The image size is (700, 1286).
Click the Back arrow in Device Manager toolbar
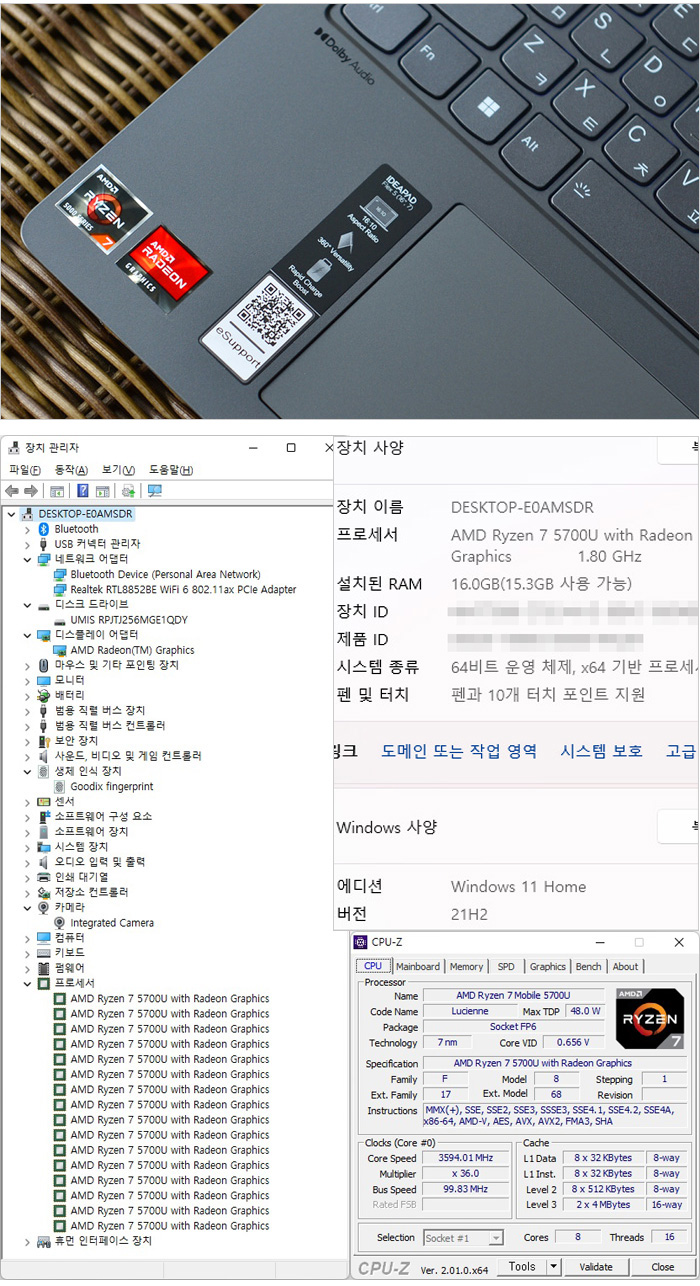click(x=12, y=491)
